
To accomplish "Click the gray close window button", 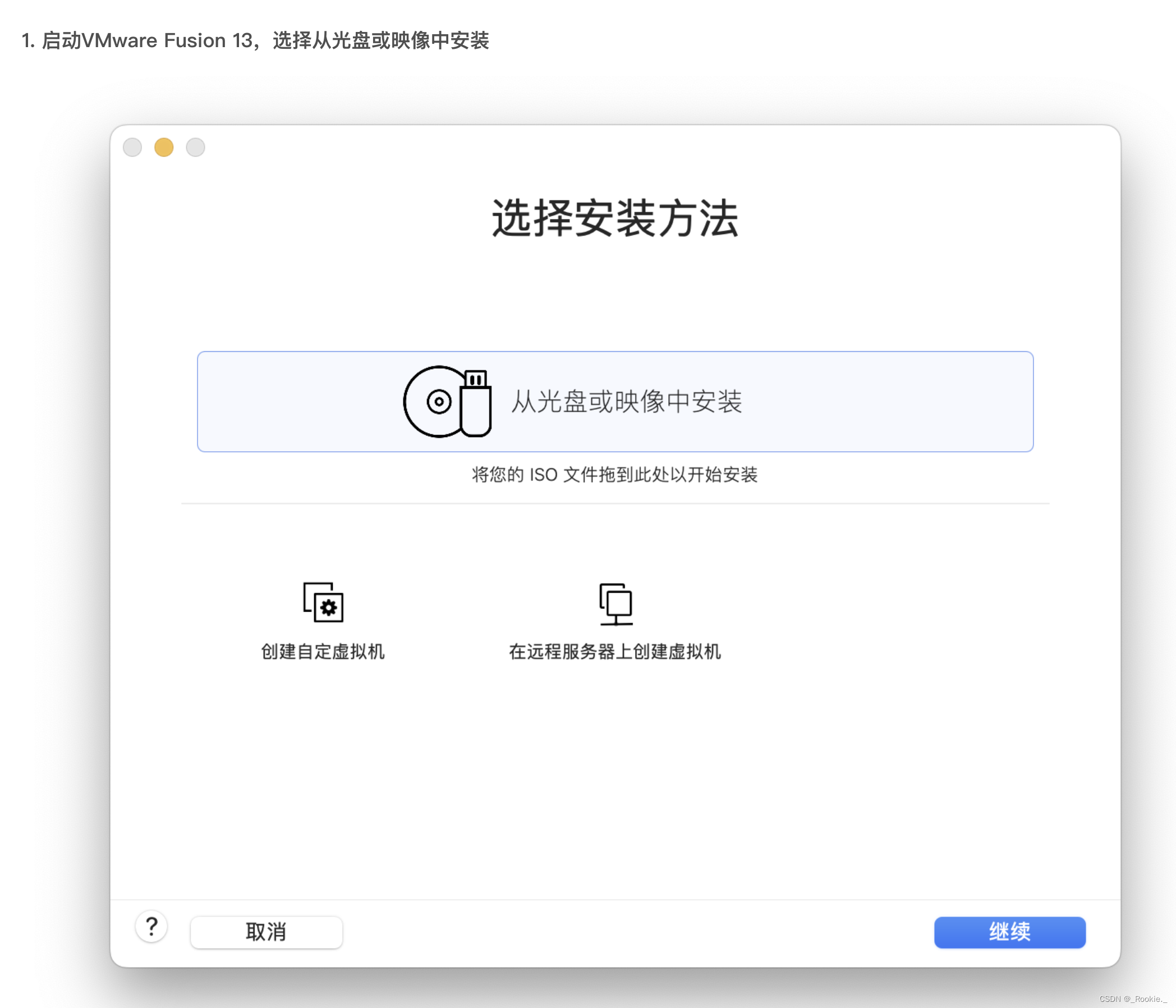I will pos(132,147).
